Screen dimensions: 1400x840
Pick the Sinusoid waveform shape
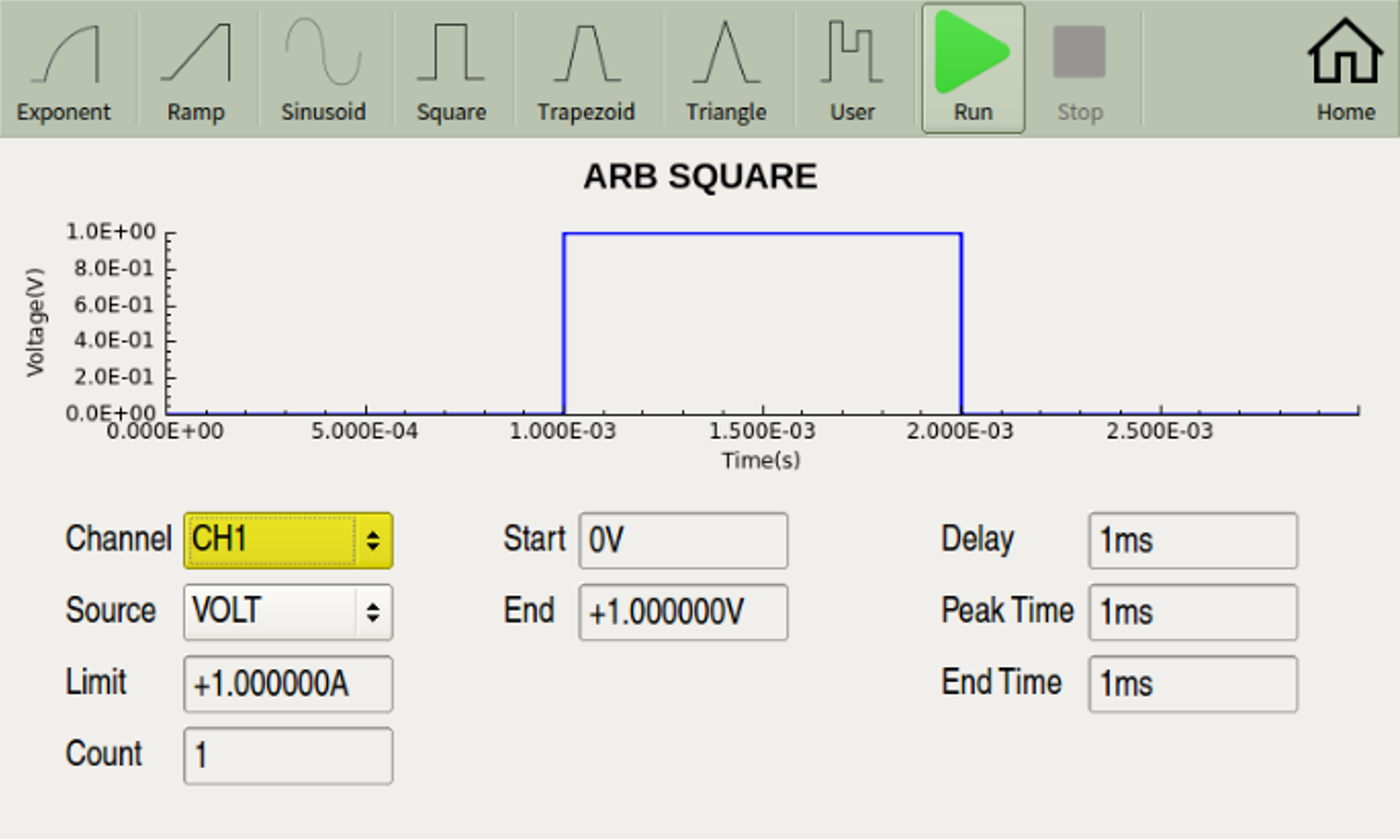323,70
